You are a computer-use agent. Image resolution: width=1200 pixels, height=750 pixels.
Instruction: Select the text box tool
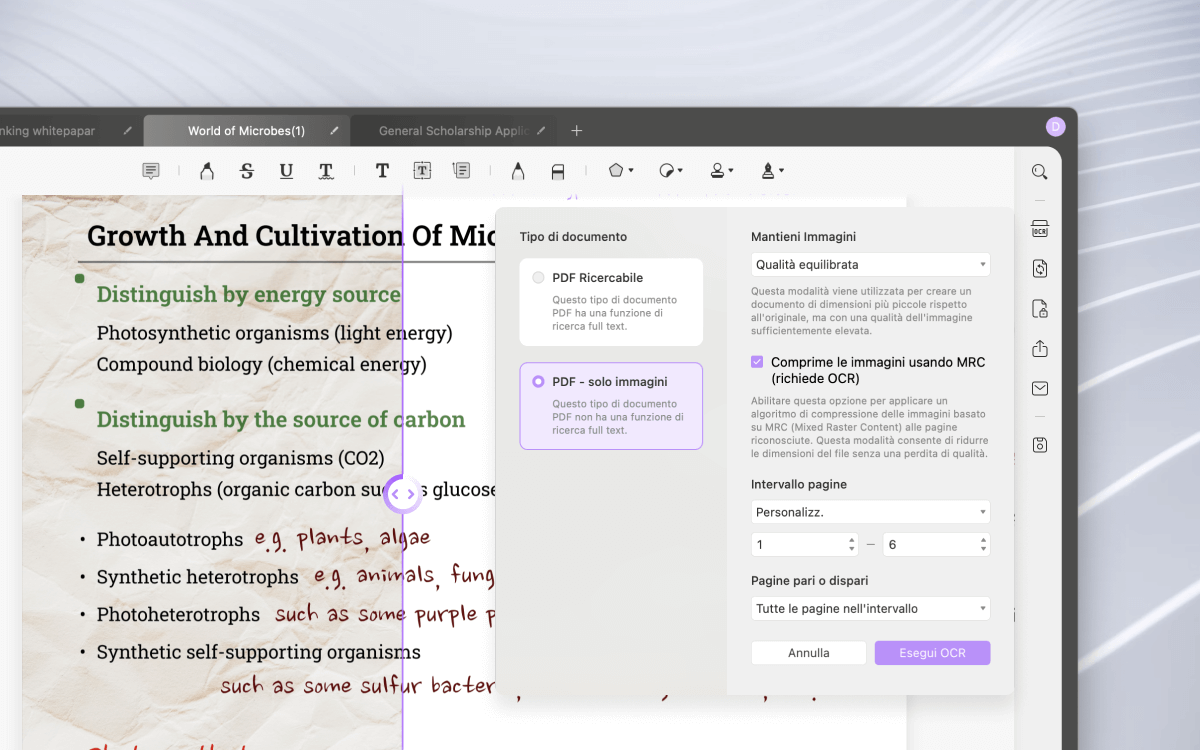pos(422,171)
